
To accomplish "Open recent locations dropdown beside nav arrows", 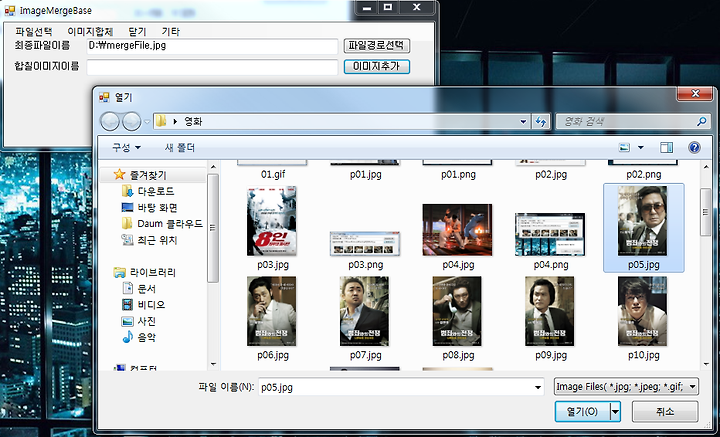I will (147, 122).
